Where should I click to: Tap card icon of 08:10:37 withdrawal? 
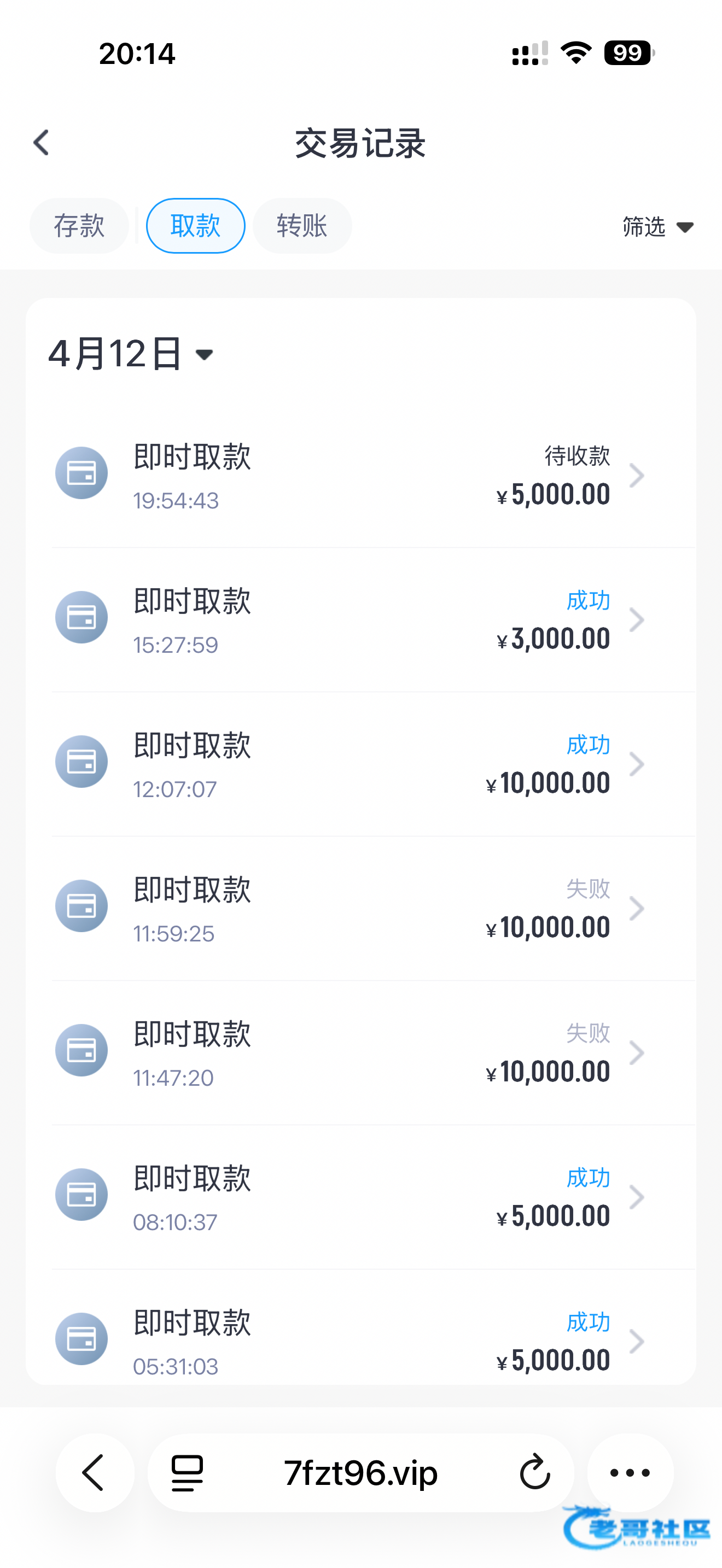[81, 1194]
